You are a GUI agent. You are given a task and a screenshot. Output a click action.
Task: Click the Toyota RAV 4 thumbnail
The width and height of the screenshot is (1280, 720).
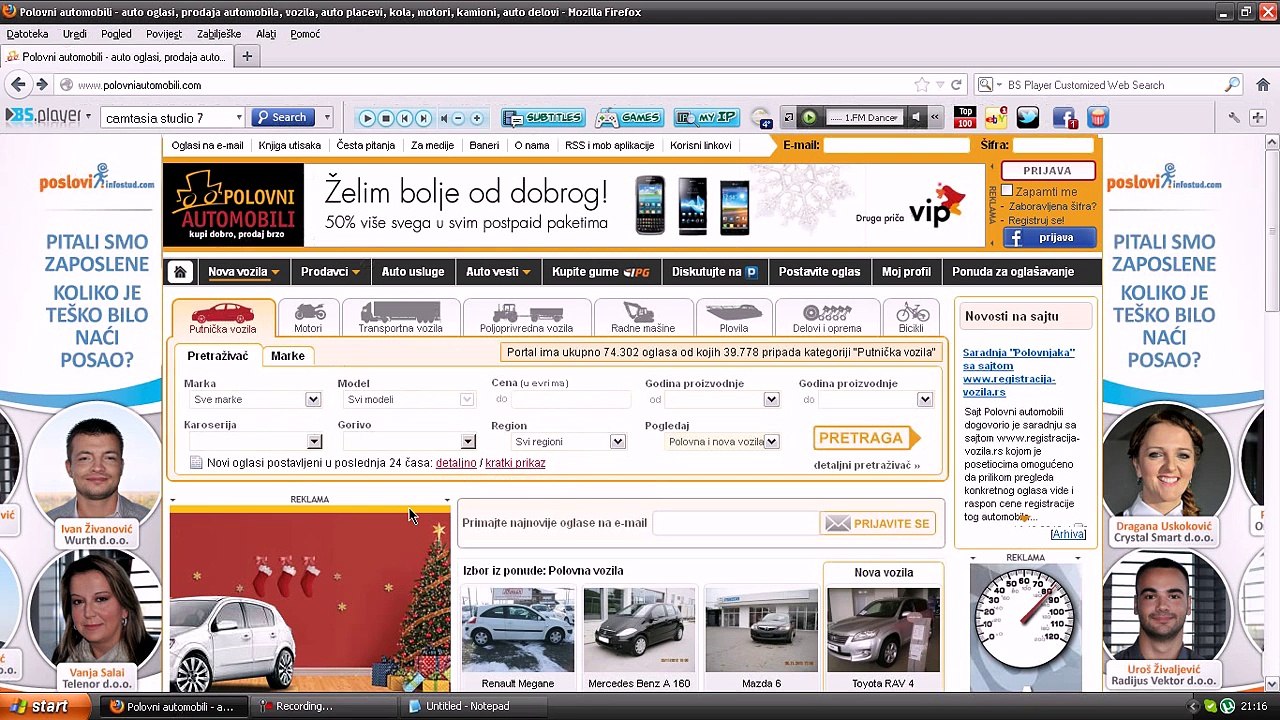(x=883, y=629)
